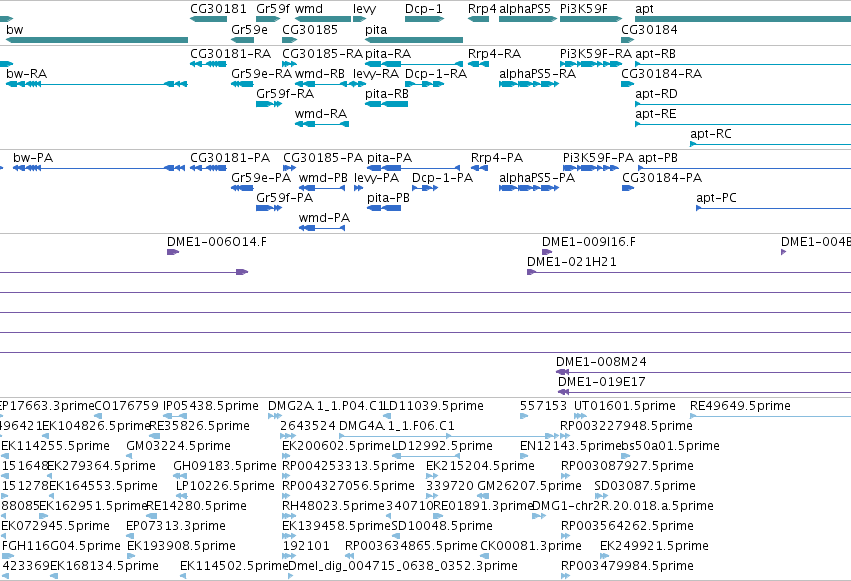The image size is (851, 581).
Task: Click the DME1-021H21 clone label
Action: coord(571,261)
